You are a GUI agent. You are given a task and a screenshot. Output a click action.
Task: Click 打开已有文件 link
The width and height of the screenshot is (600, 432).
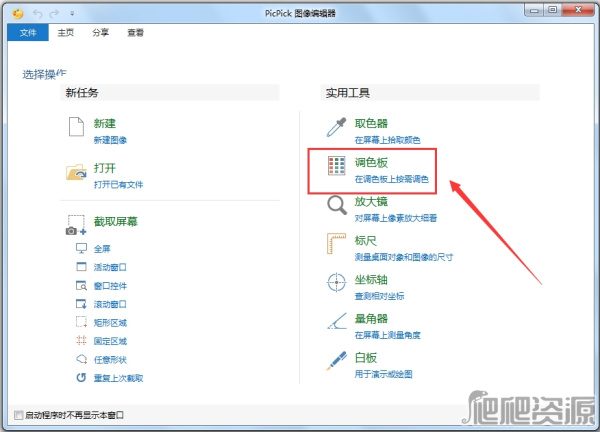[119, 184]
